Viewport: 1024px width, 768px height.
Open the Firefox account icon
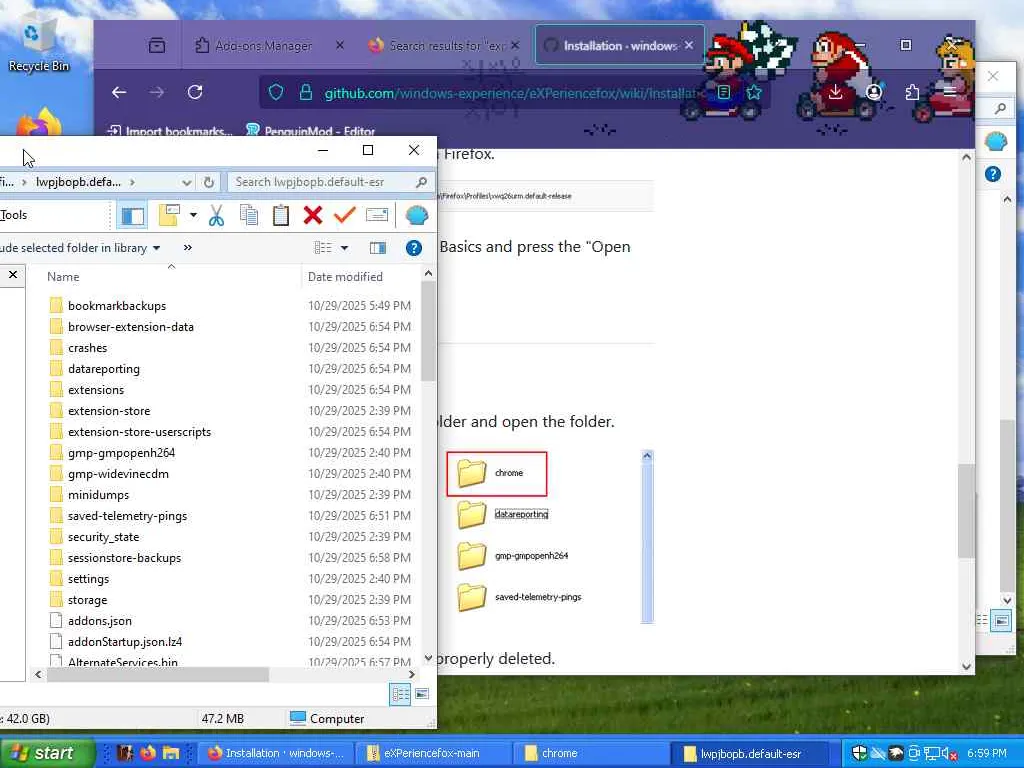[x=874, y=93]
